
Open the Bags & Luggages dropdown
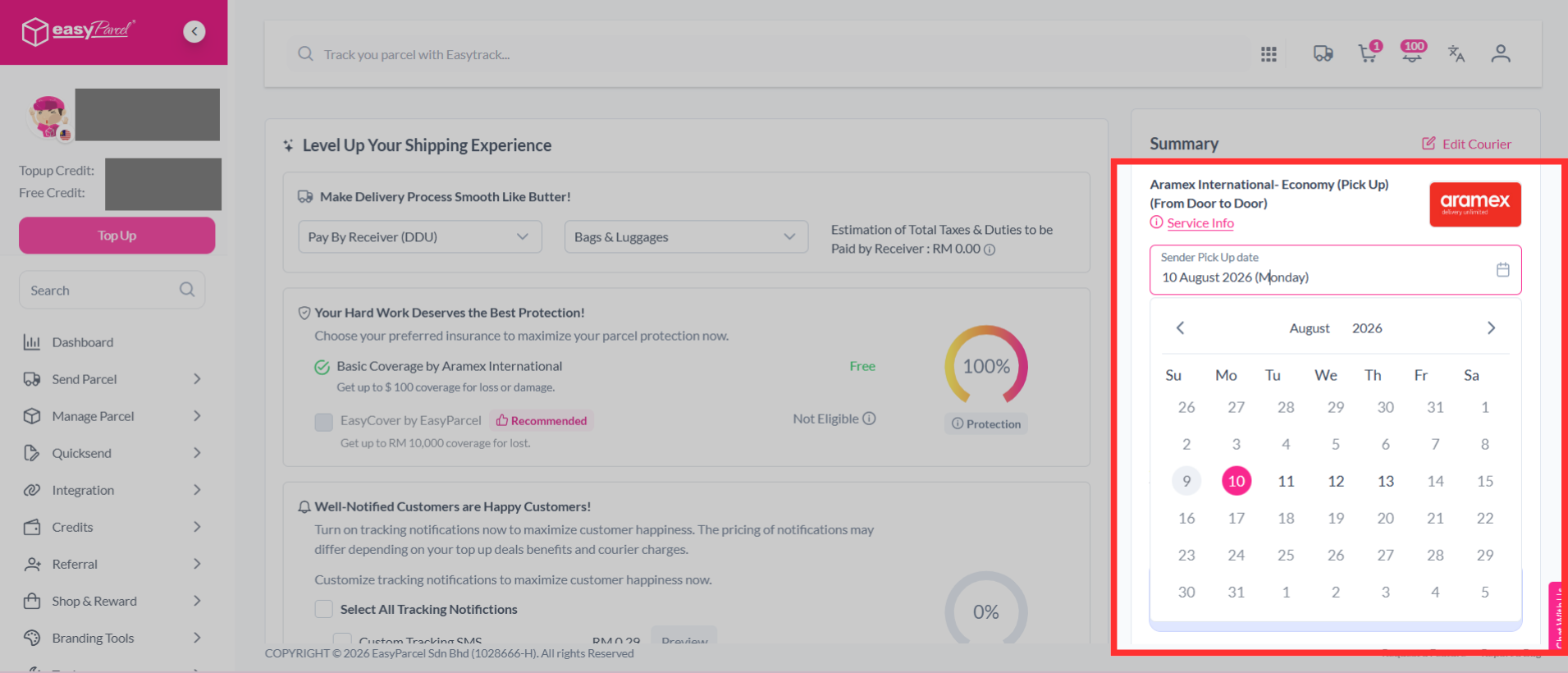[x=686, y=237]
